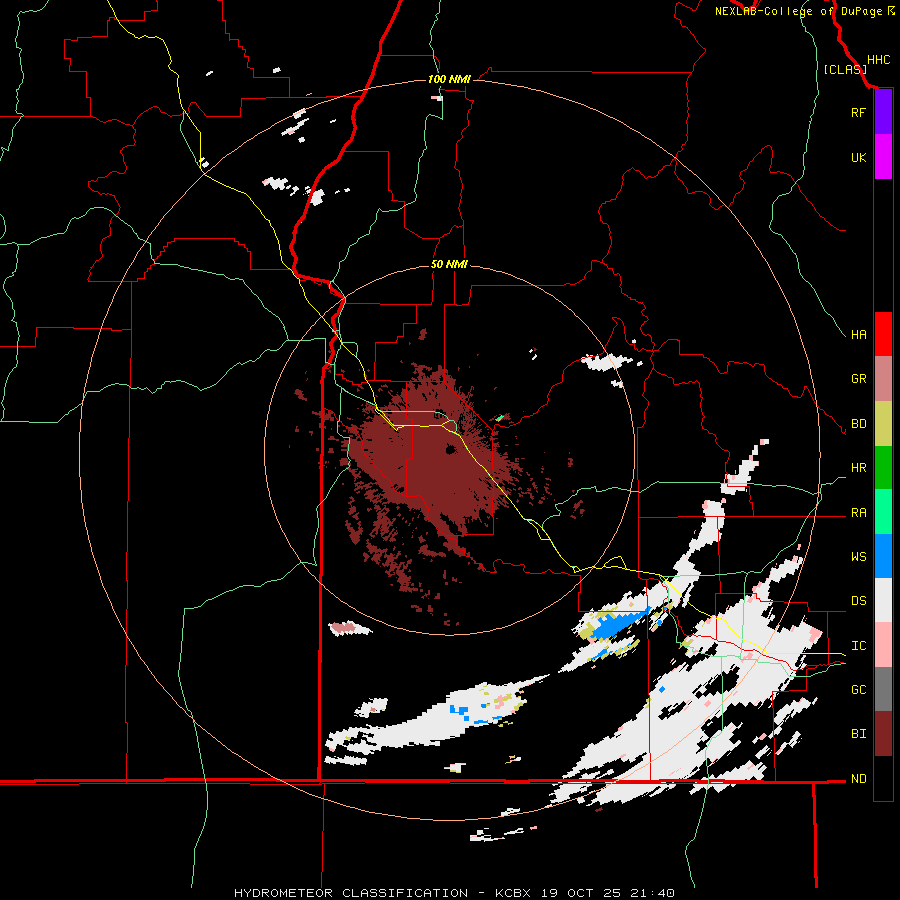900x900 pixels.
Task: Click the ND legend label
Action: pos(858,779)
